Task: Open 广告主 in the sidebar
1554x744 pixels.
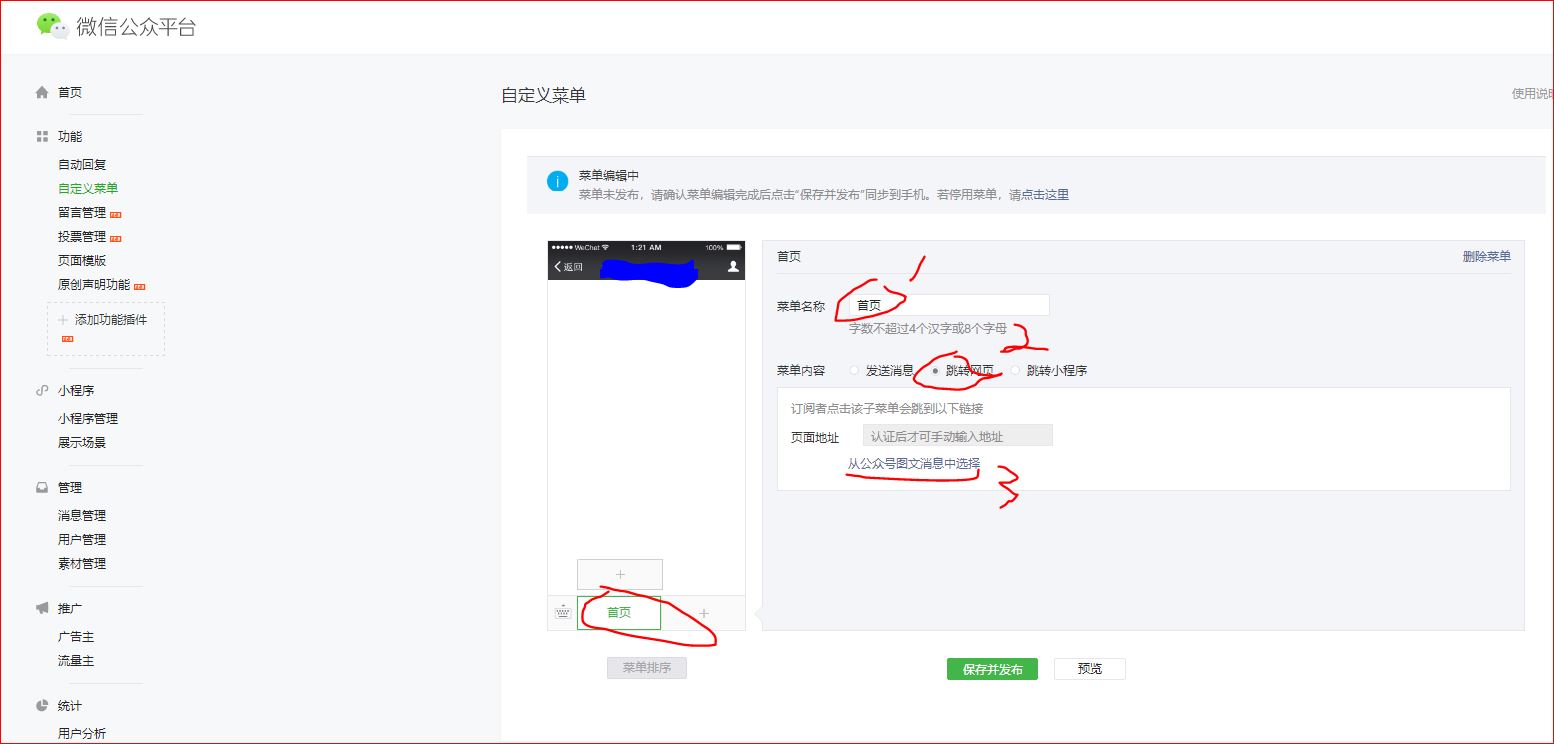Action: coord(76,636)
